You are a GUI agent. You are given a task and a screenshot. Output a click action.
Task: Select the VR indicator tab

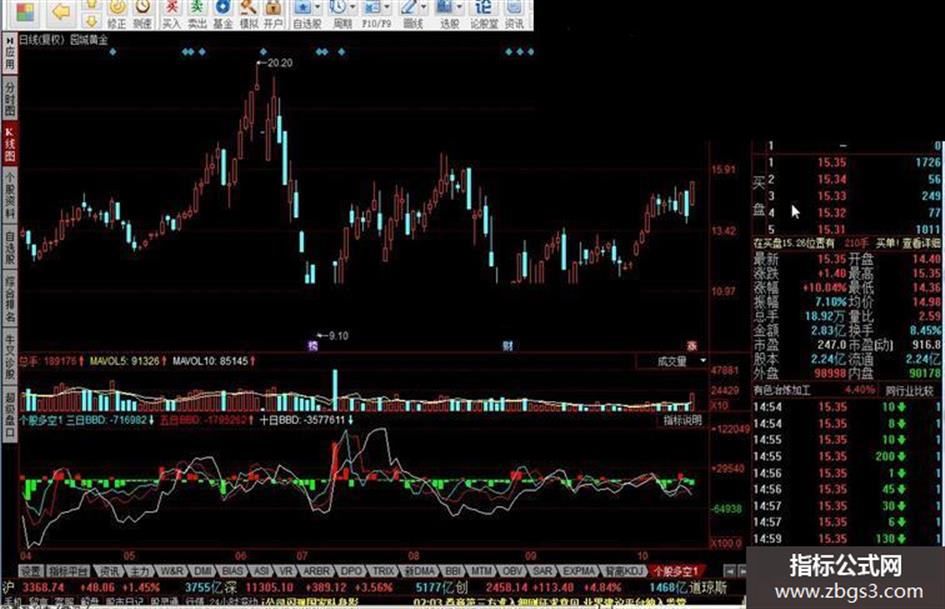[285, 570]
